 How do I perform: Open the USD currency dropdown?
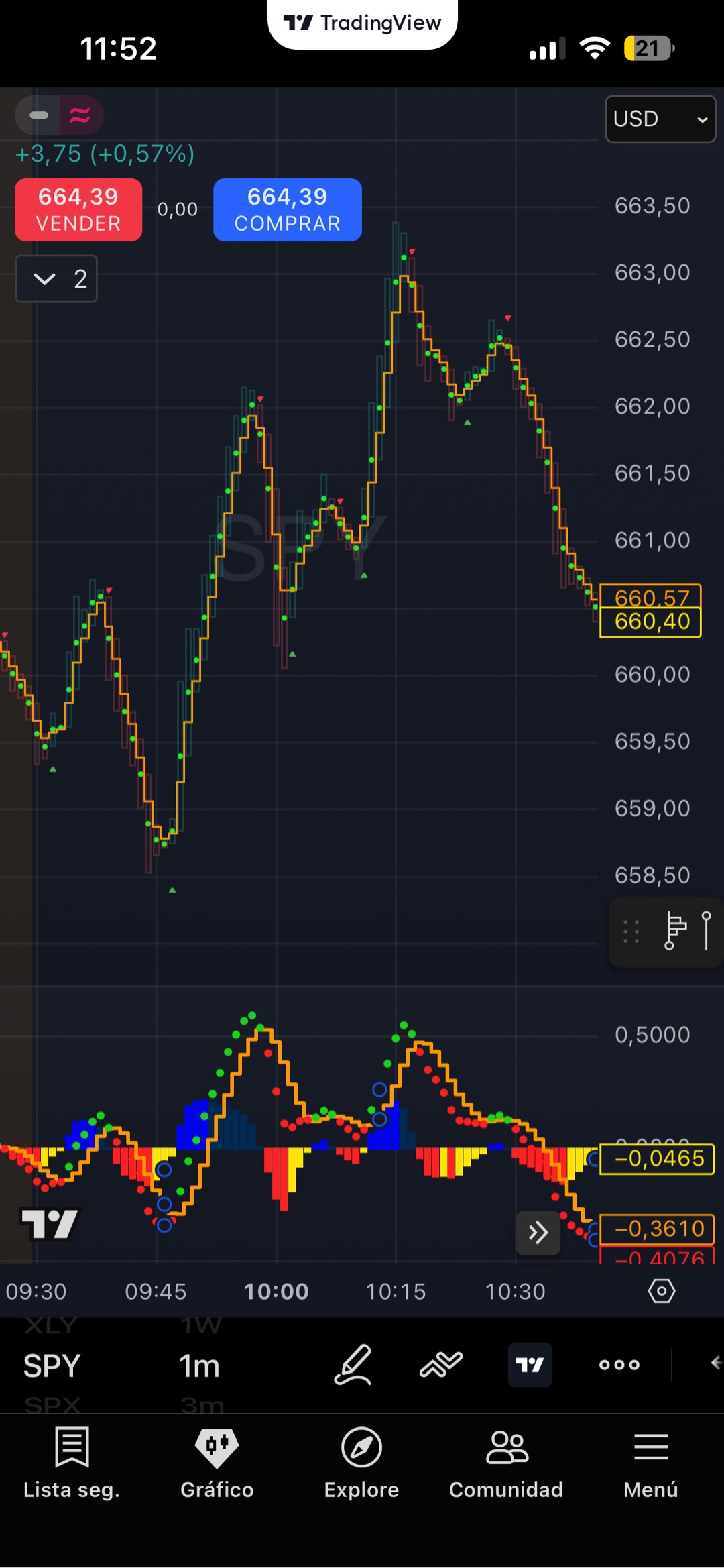pos(660,119)
